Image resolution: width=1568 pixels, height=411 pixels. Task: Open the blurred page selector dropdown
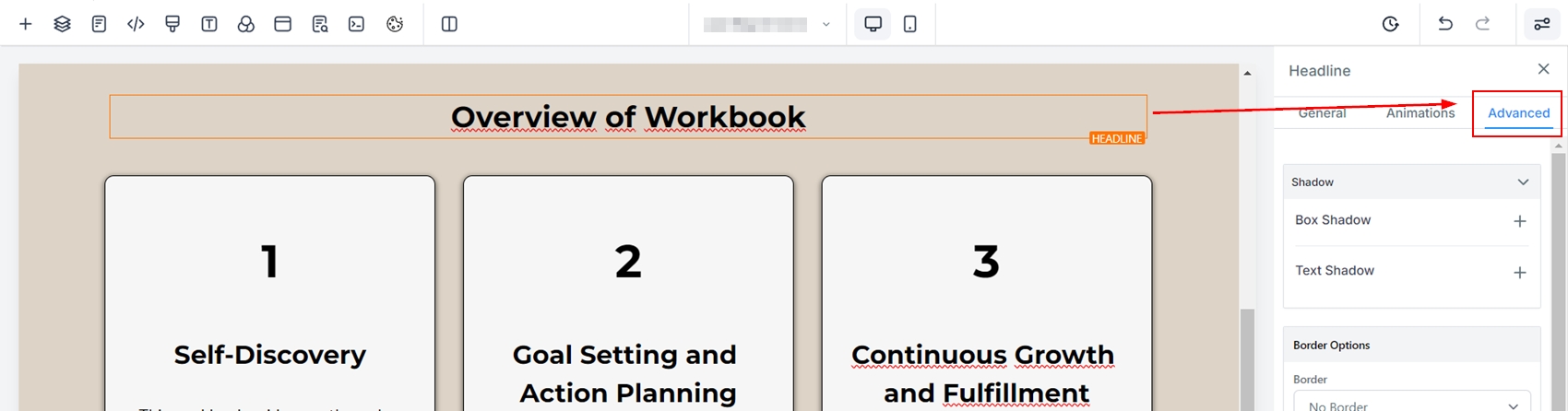pyautogui.click(x=766, y=25)
